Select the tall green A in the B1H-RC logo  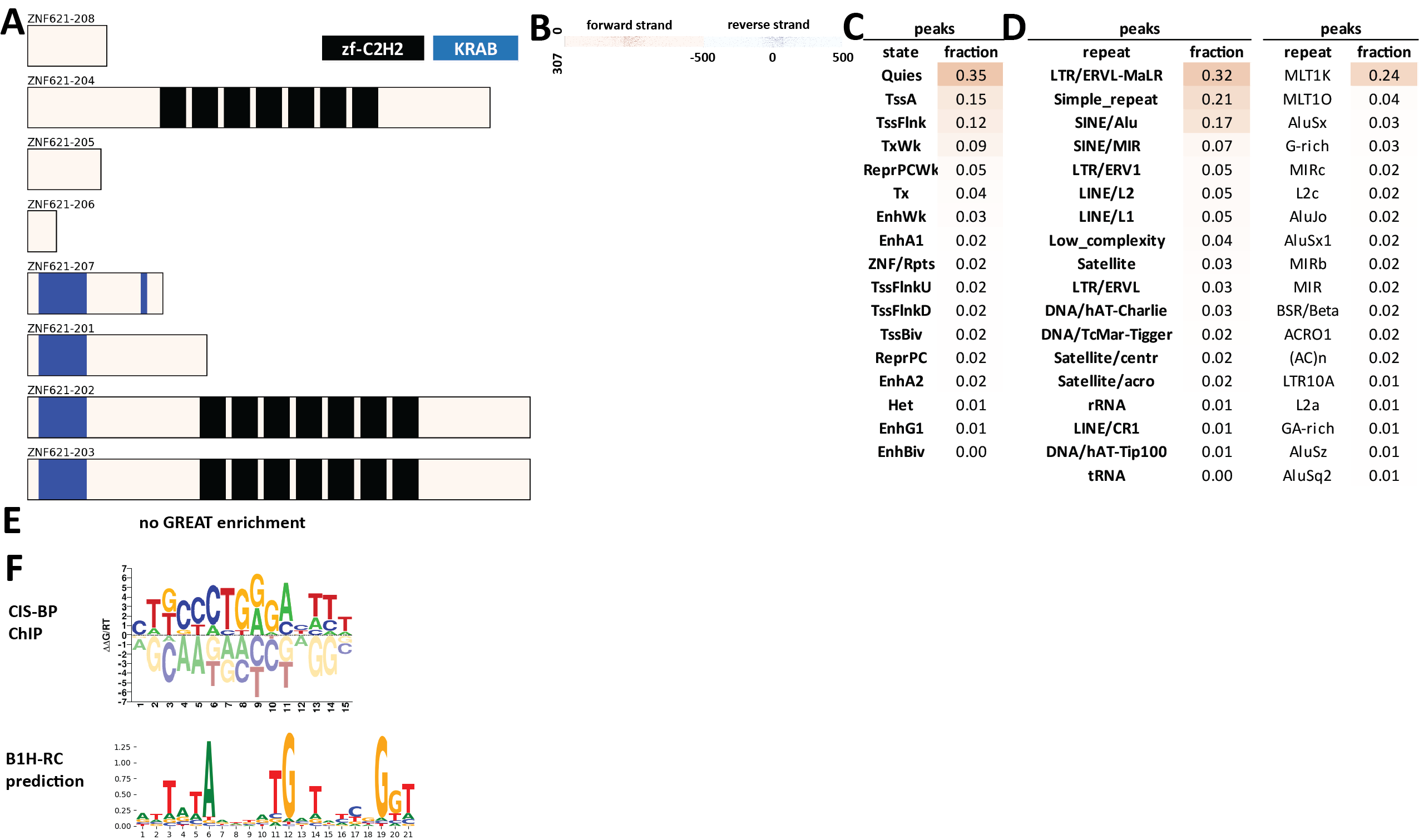(209, 779)
